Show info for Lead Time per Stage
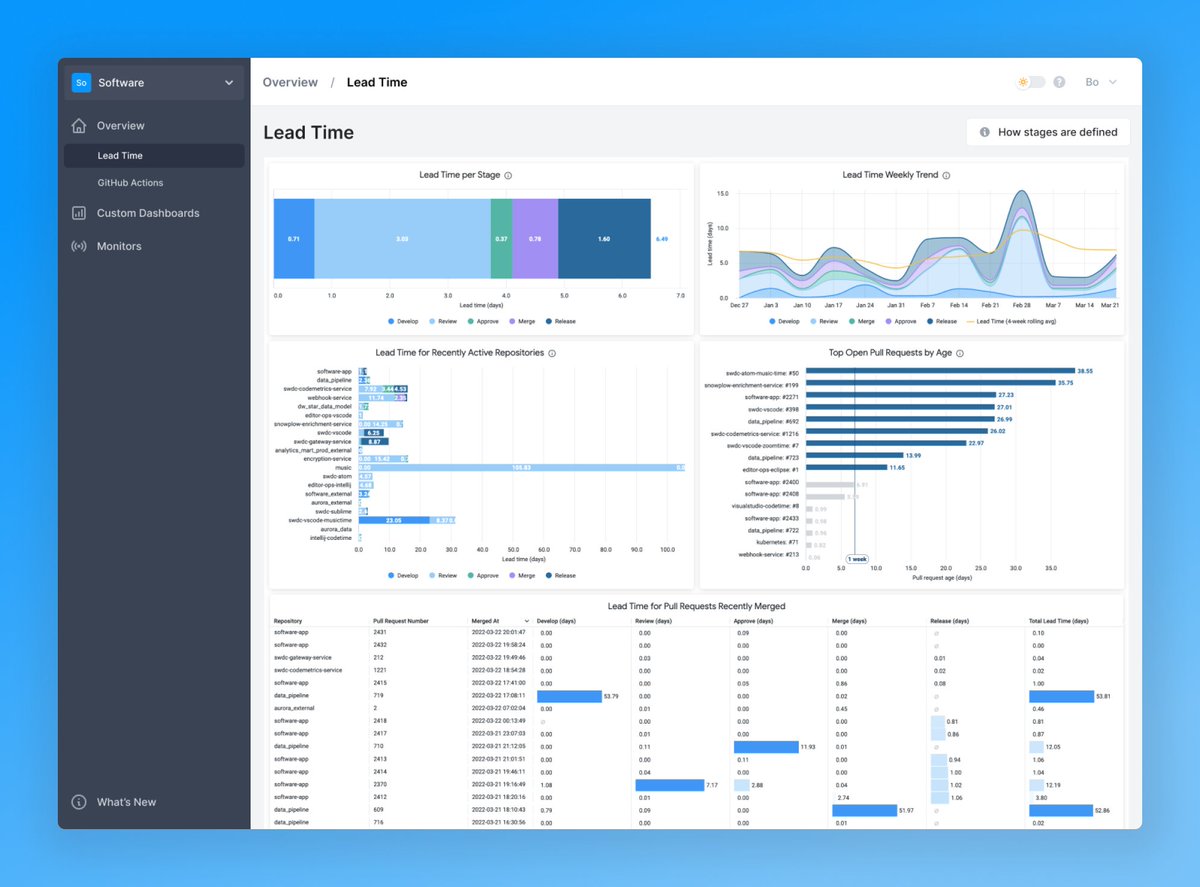 tap(508, 175)
